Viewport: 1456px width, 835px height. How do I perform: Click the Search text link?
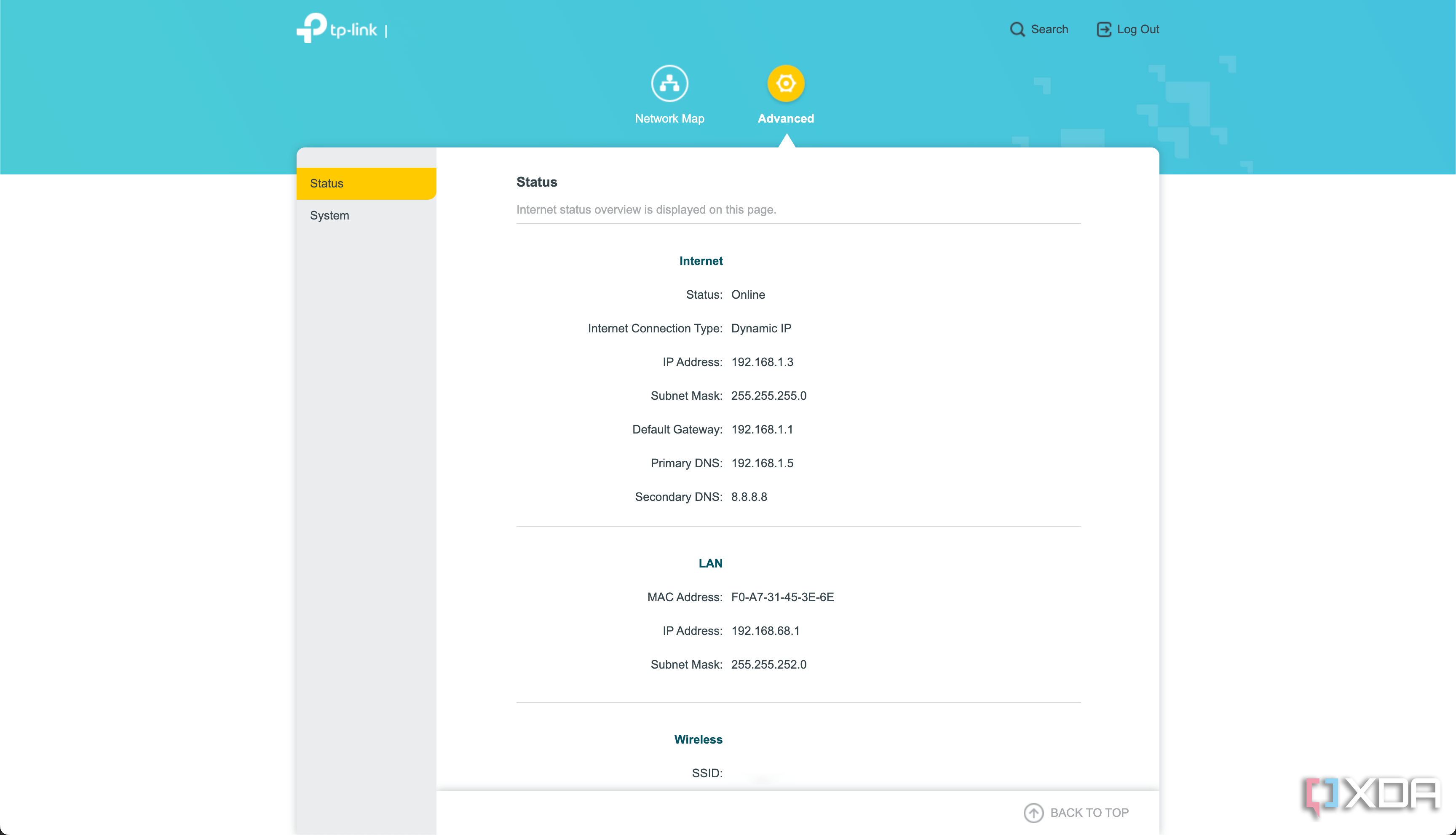[x=1049, y=29]
